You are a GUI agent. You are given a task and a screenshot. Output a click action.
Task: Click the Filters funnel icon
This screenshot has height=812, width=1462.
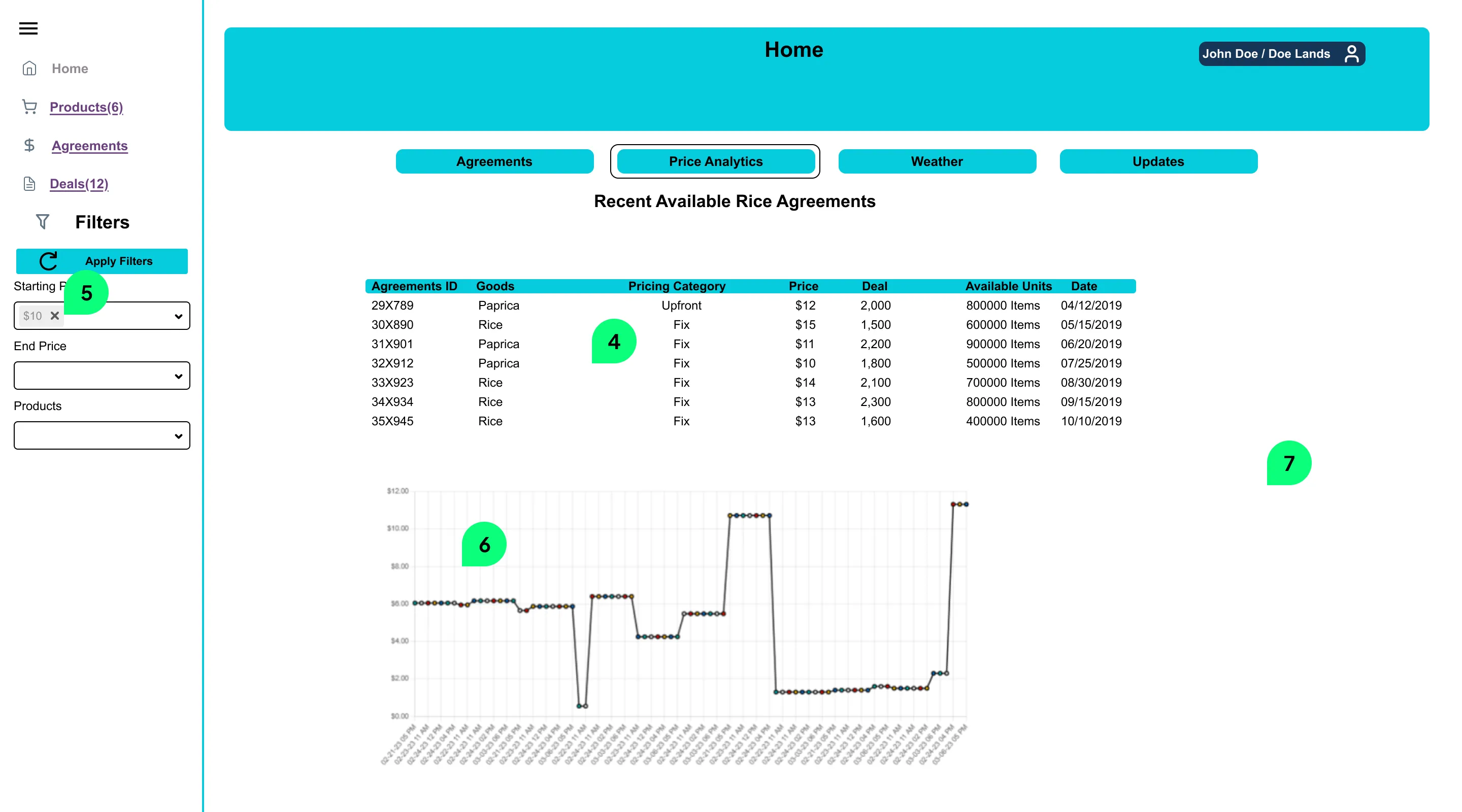tap(43, 222)
